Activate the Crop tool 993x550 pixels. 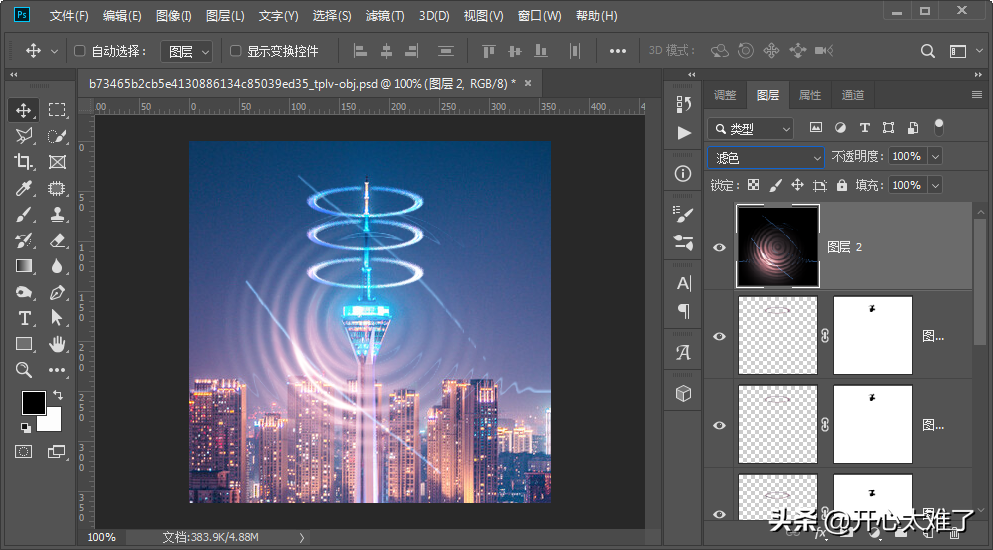click(23, 162)
